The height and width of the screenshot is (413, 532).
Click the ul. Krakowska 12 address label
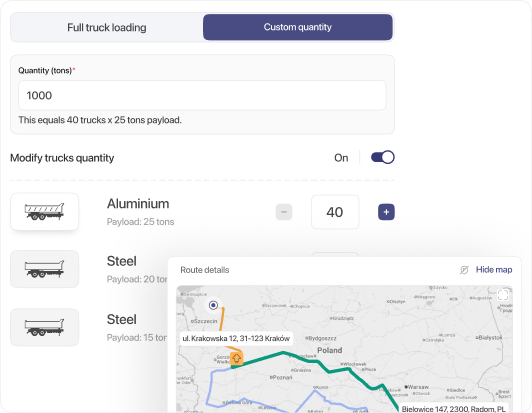point(236,338)
